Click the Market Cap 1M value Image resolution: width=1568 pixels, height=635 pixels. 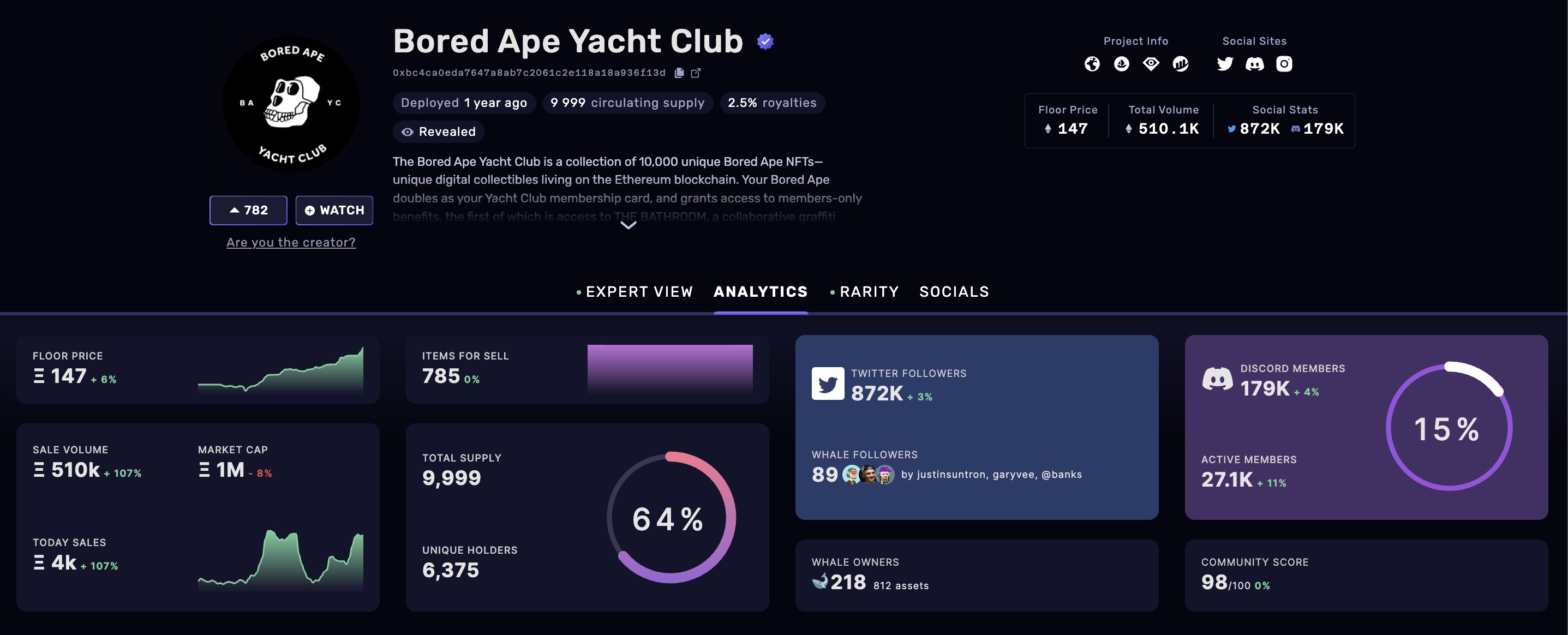pyautogui.click(x=222, y=470)
